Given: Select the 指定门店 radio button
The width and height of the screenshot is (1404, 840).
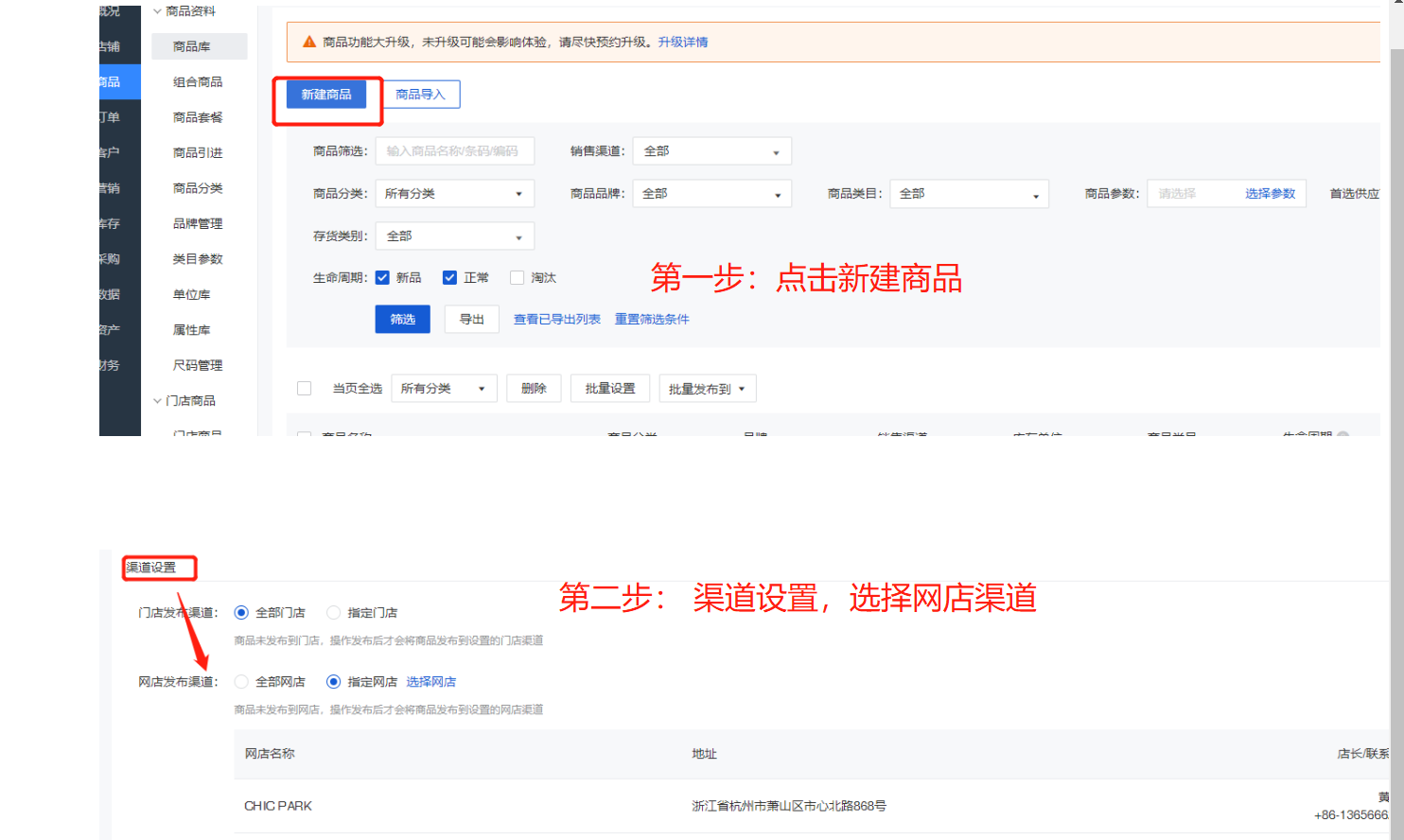Looking at the screenshot, I should click(333, 613).
